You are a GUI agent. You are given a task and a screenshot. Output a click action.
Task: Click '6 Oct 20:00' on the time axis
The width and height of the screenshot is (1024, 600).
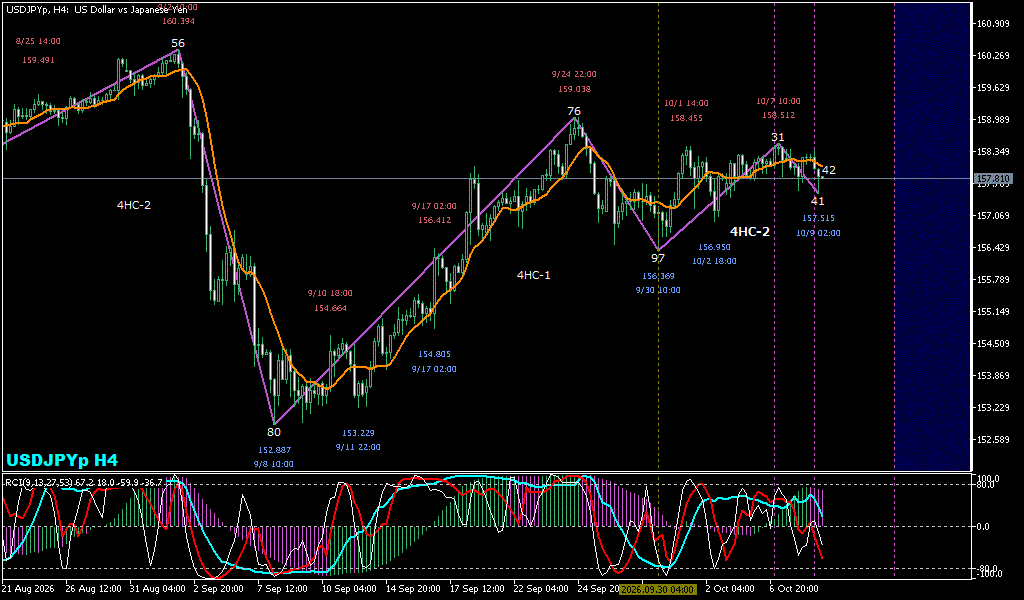pos(794,589)
